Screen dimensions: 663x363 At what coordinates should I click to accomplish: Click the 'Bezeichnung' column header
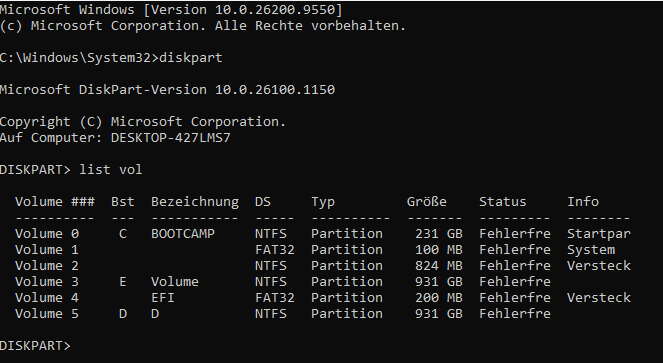coord(195,202)
